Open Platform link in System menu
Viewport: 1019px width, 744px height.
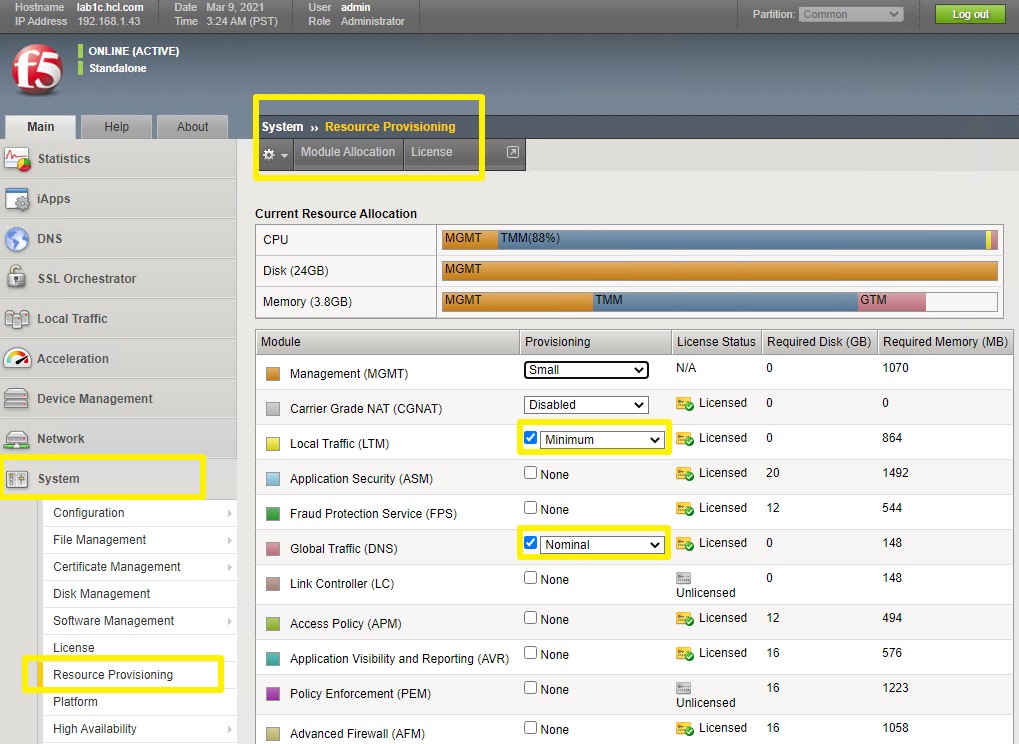(x=75, y=702)
